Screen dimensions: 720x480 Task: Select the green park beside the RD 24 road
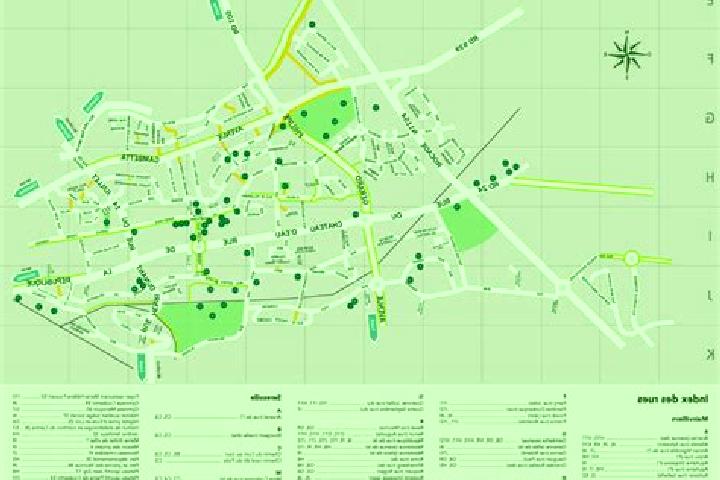click(x=469, y=226)
